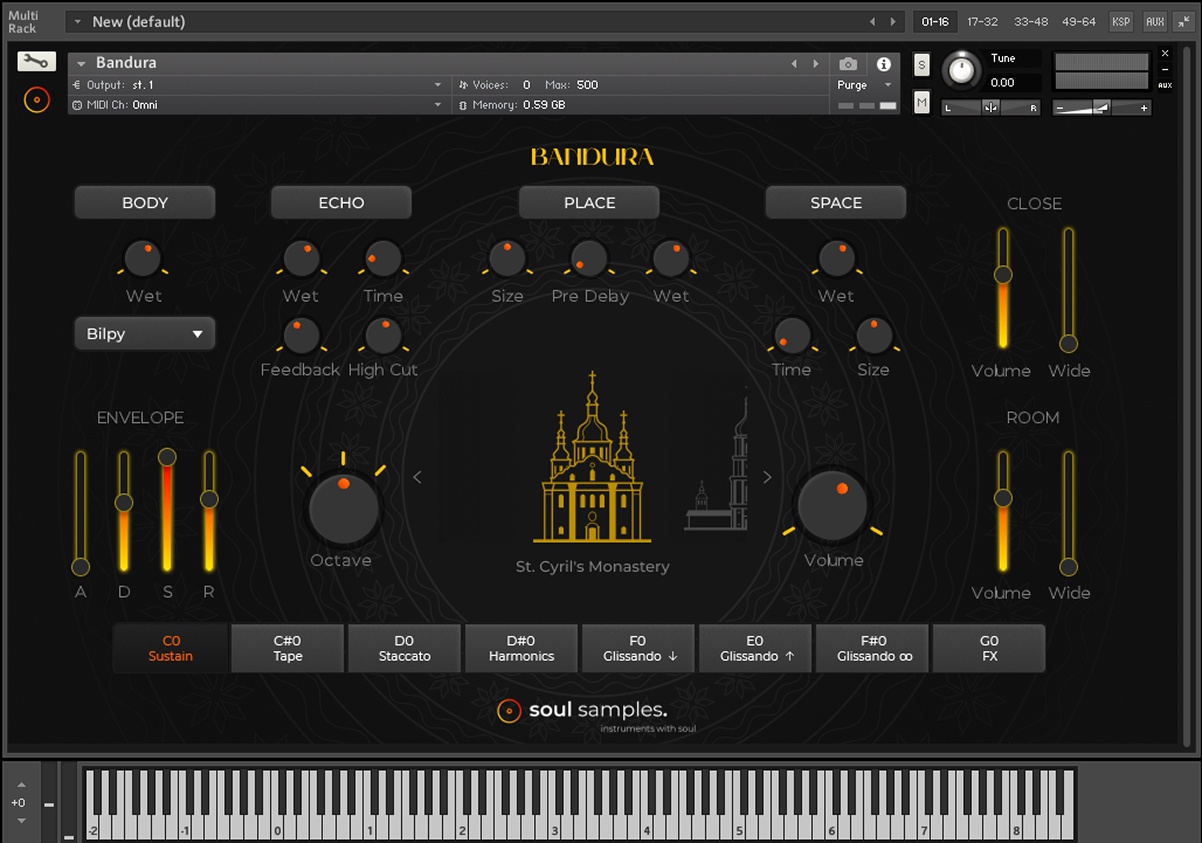Viewport: 1202px width, 843px height.
Task: Show instrument info with the i icon
Action: (x=883, y=64)
